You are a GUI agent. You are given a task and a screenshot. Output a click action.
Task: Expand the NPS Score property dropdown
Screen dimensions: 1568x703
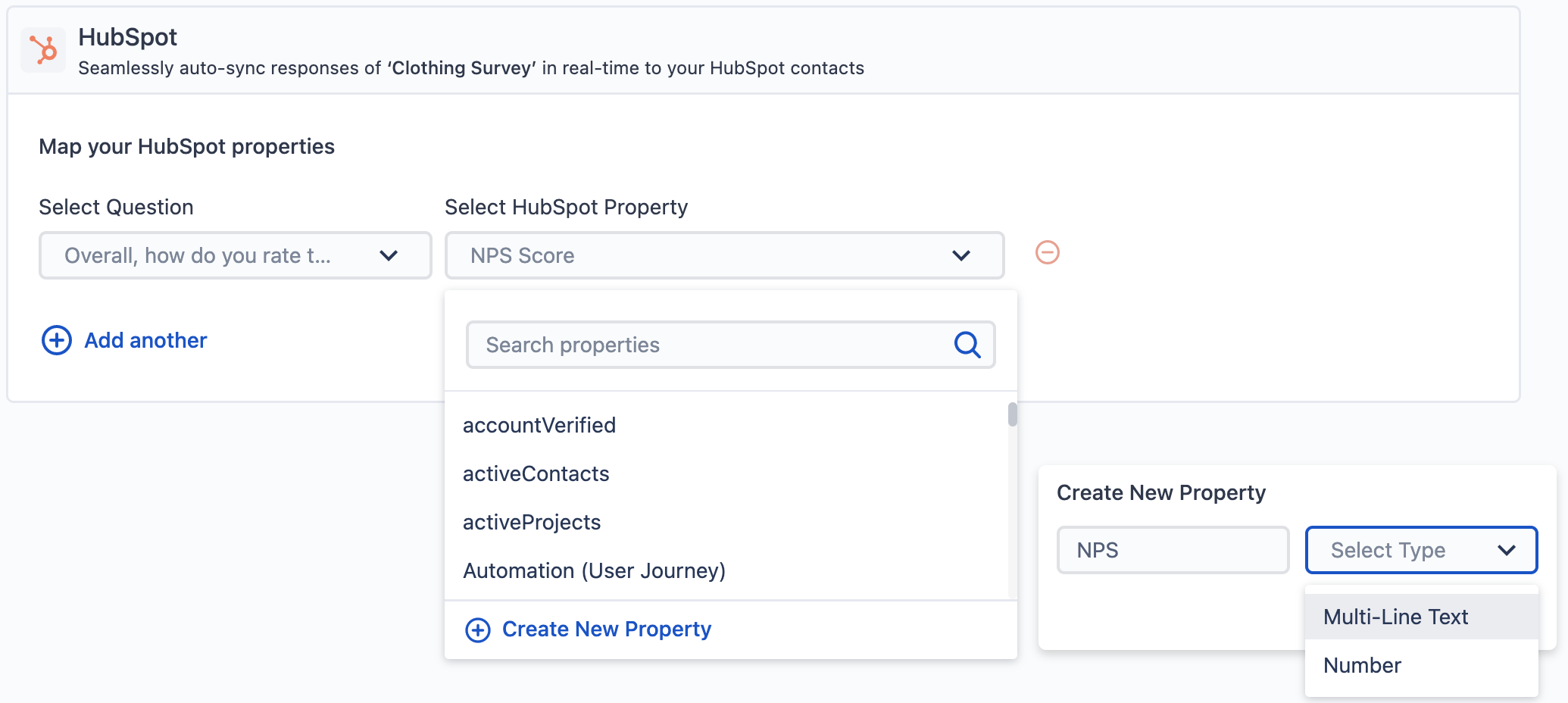pos(724,255)
